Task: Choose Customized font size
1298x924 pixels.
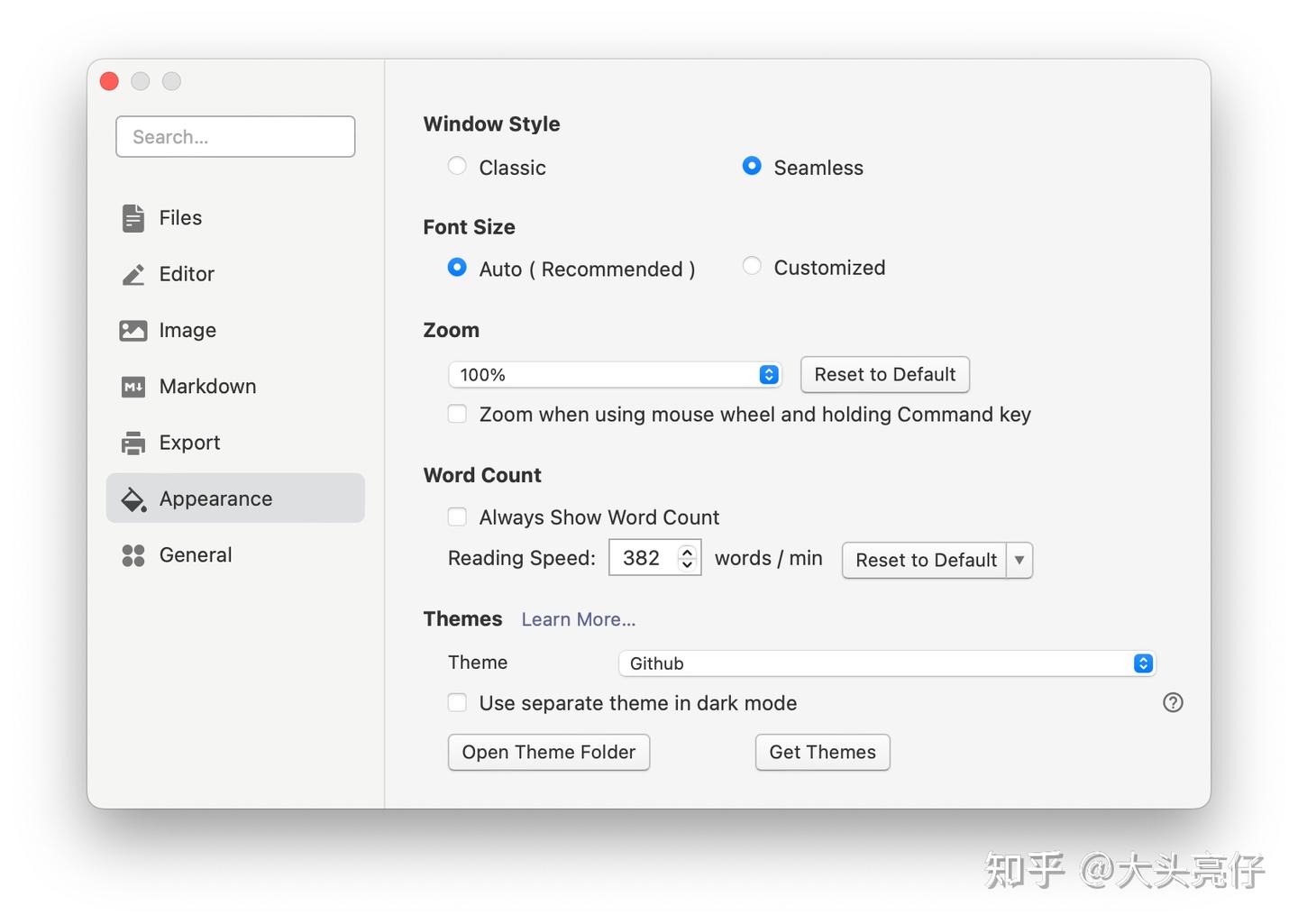Action: pyautogui.click(x=752, y=266)
